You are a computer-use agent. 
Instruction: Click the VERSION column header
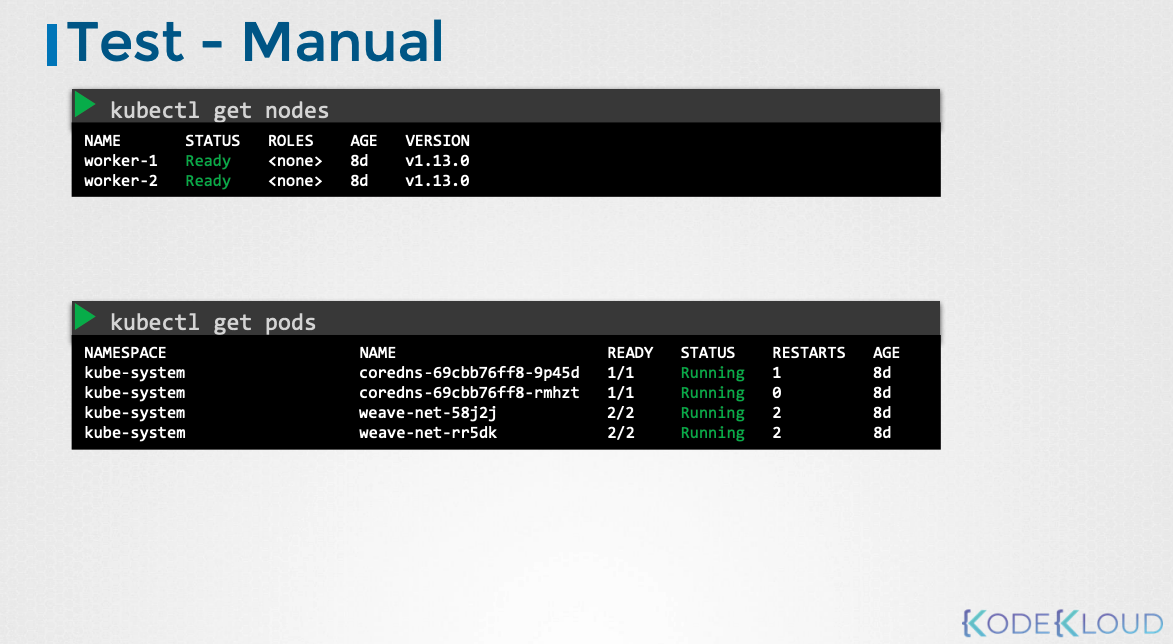click(438, 141)
